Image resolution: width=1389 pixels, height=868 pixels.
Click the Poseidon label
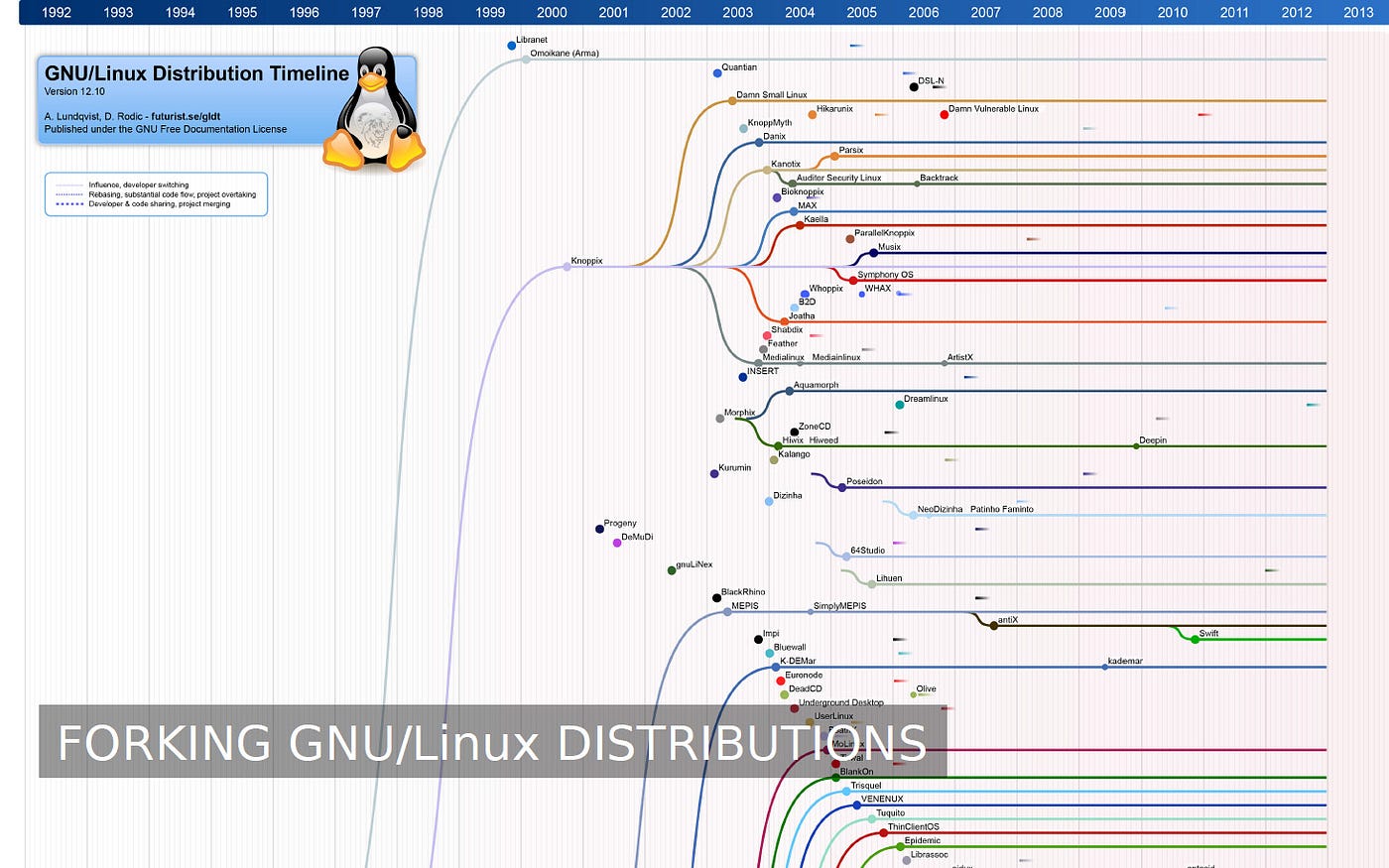pos(864,482)
